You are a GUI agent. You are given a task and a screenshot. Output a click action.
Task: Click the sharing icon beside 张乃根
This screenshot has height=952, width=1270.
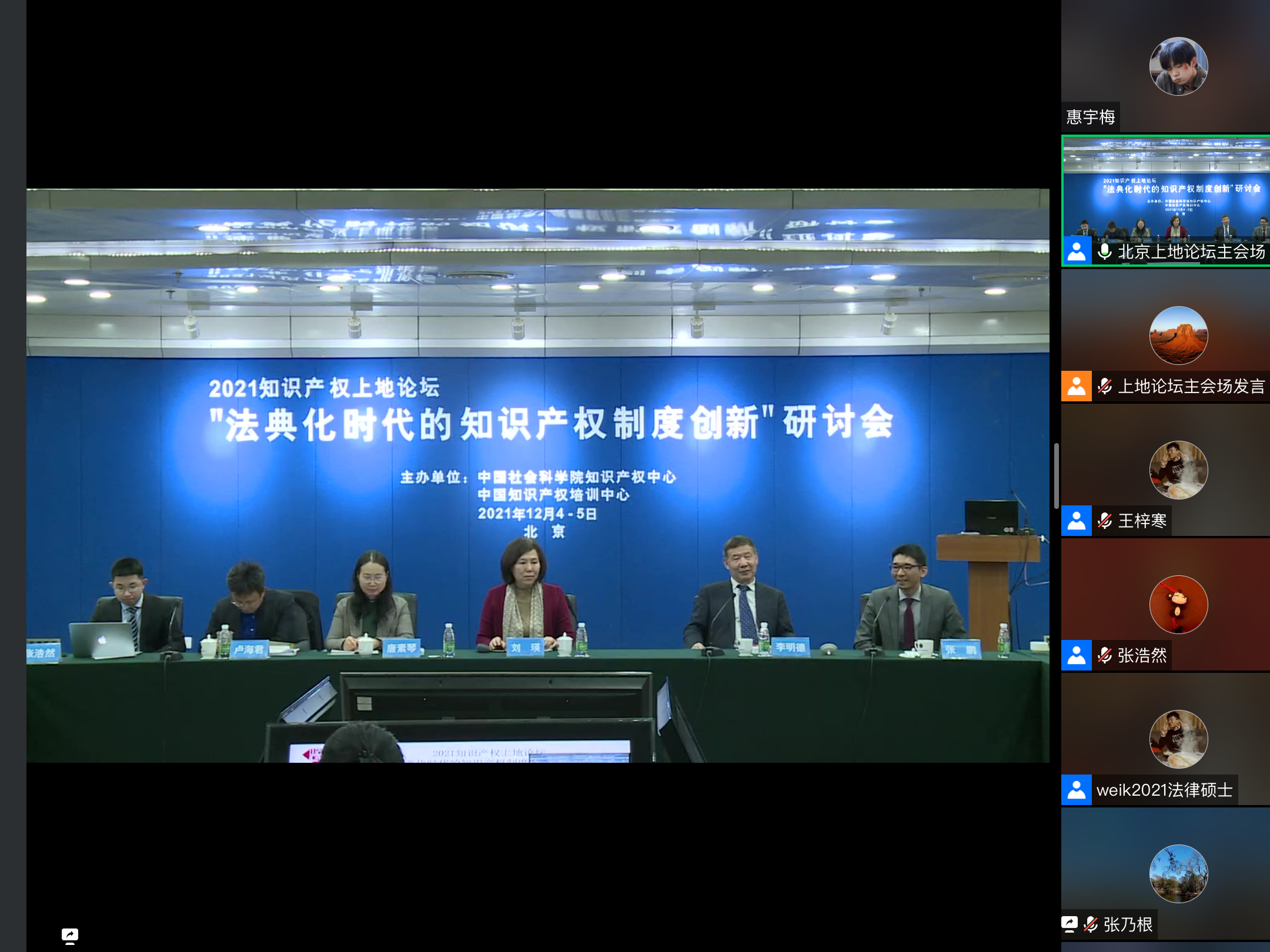pos(1070,924)
